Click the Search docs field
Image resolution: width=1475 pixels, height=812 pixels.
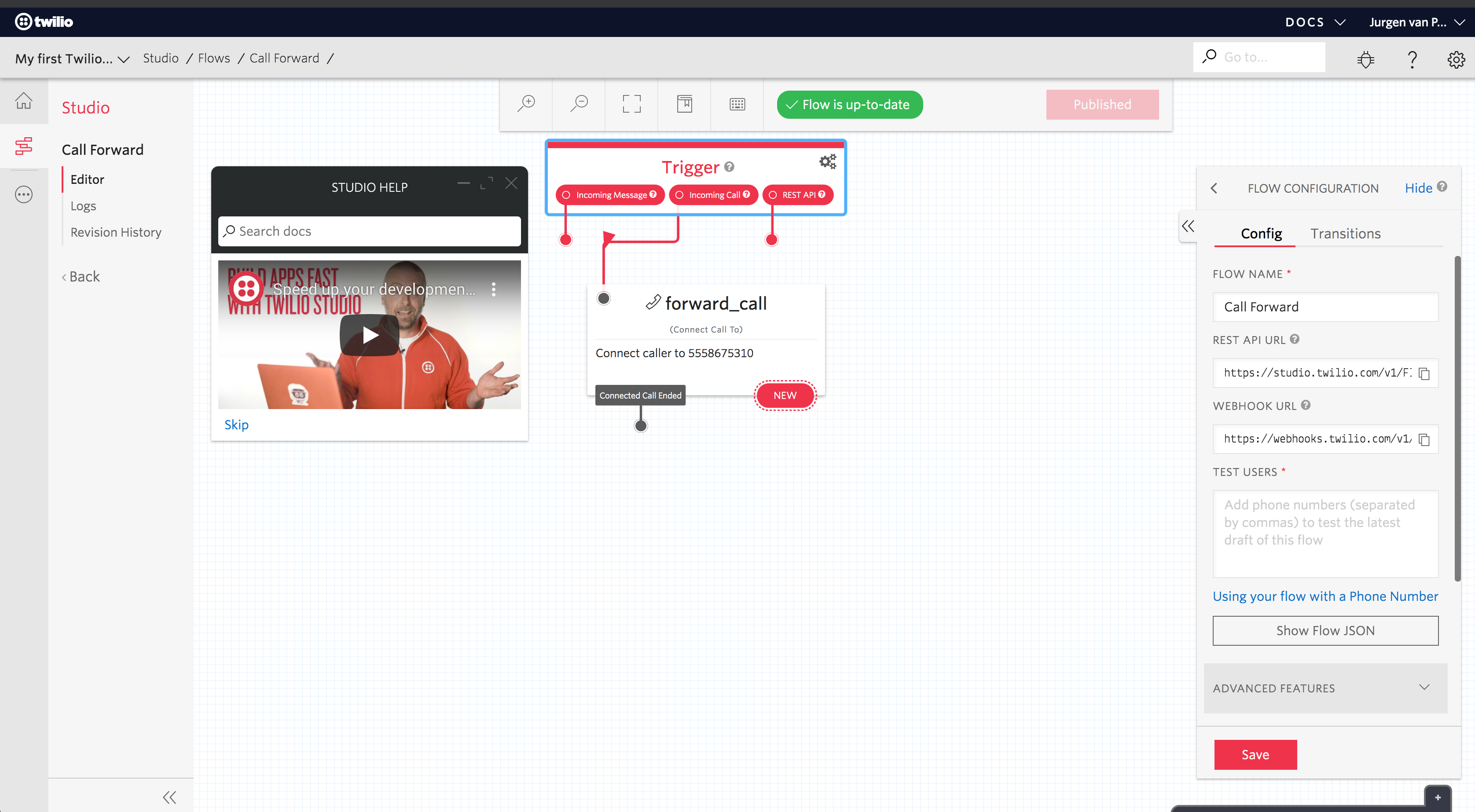tap(369, 231)
